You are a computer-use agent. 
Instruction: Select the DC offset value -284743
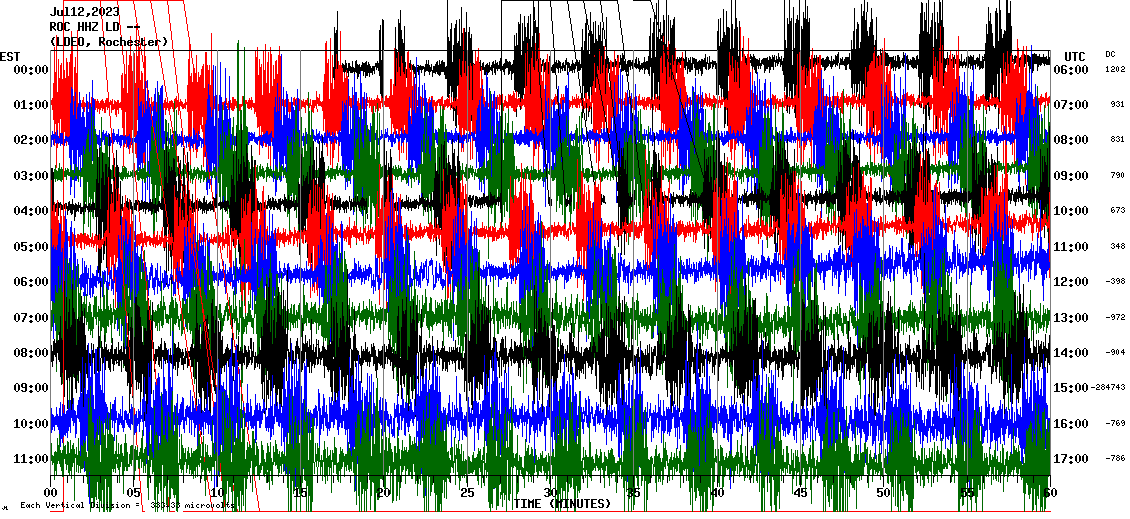click(1110, 388)
